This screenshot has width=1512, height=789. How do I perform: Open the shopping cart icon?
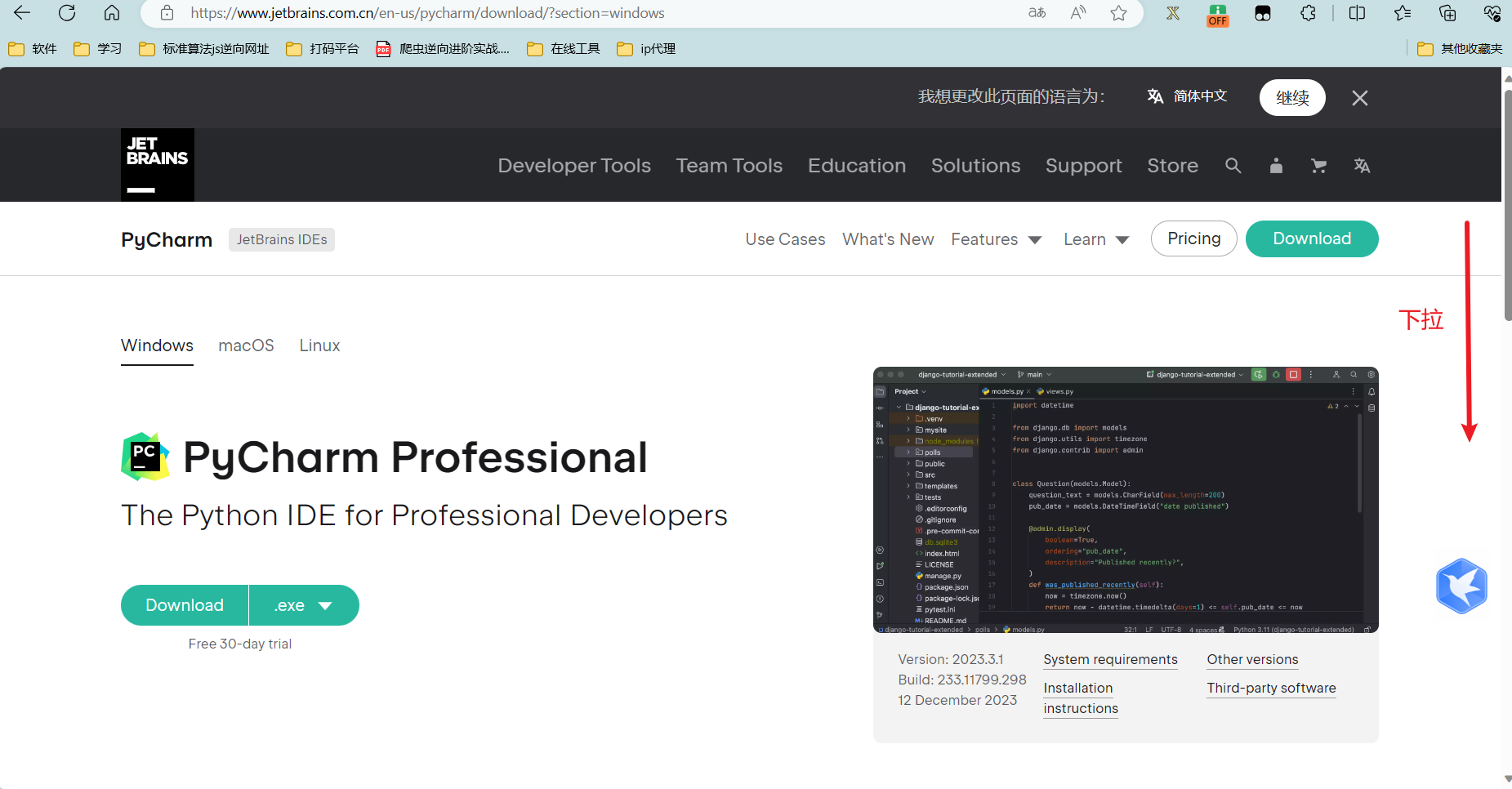pos(1318,166)
